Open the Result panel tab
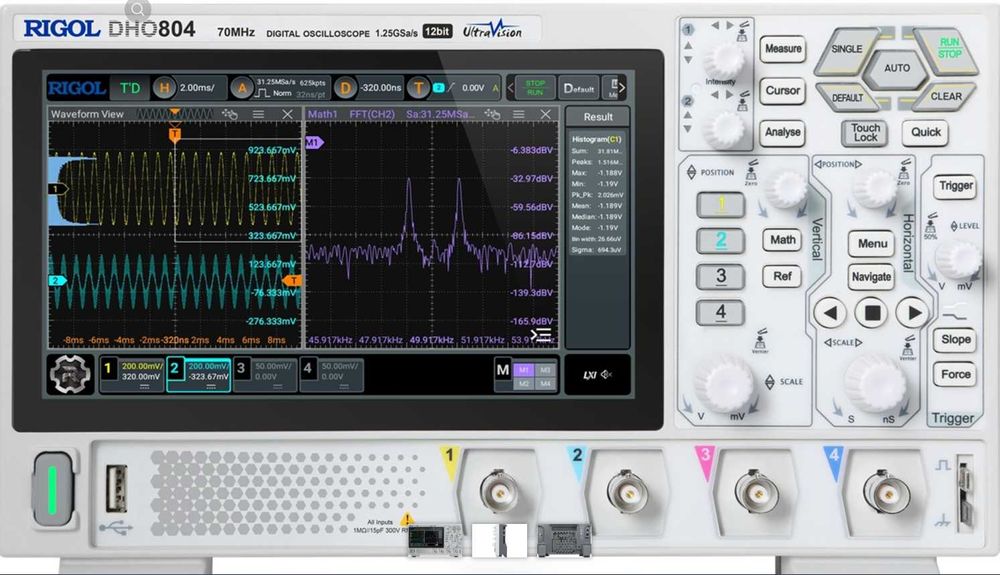Image resolution: width=1000 pixels, height=575 pixels. pyautogui.click(x=598, y=117)
